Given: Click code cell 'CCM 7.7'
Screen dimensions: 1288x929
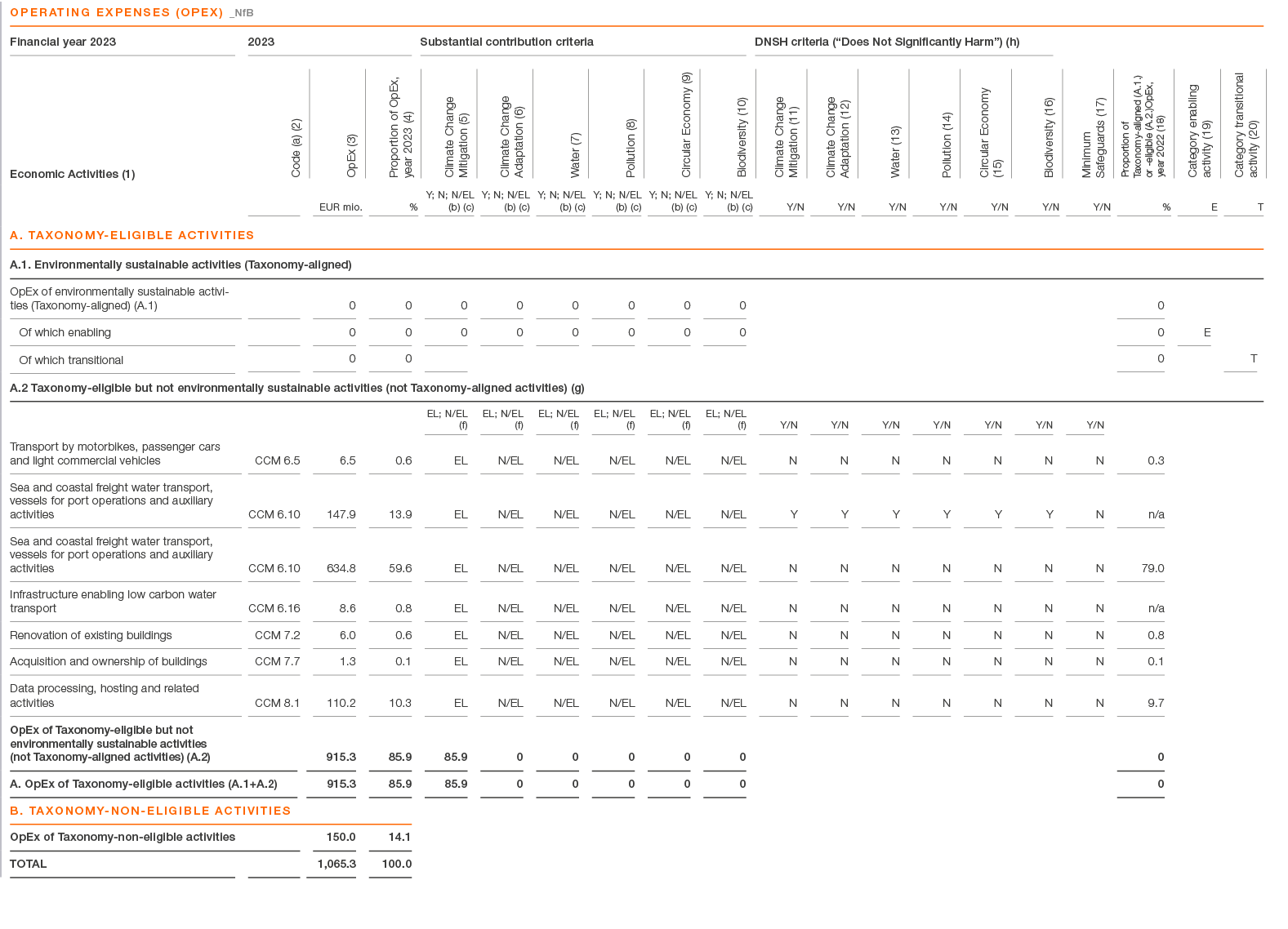Looking at the screenshot, I should coord(278,661).
